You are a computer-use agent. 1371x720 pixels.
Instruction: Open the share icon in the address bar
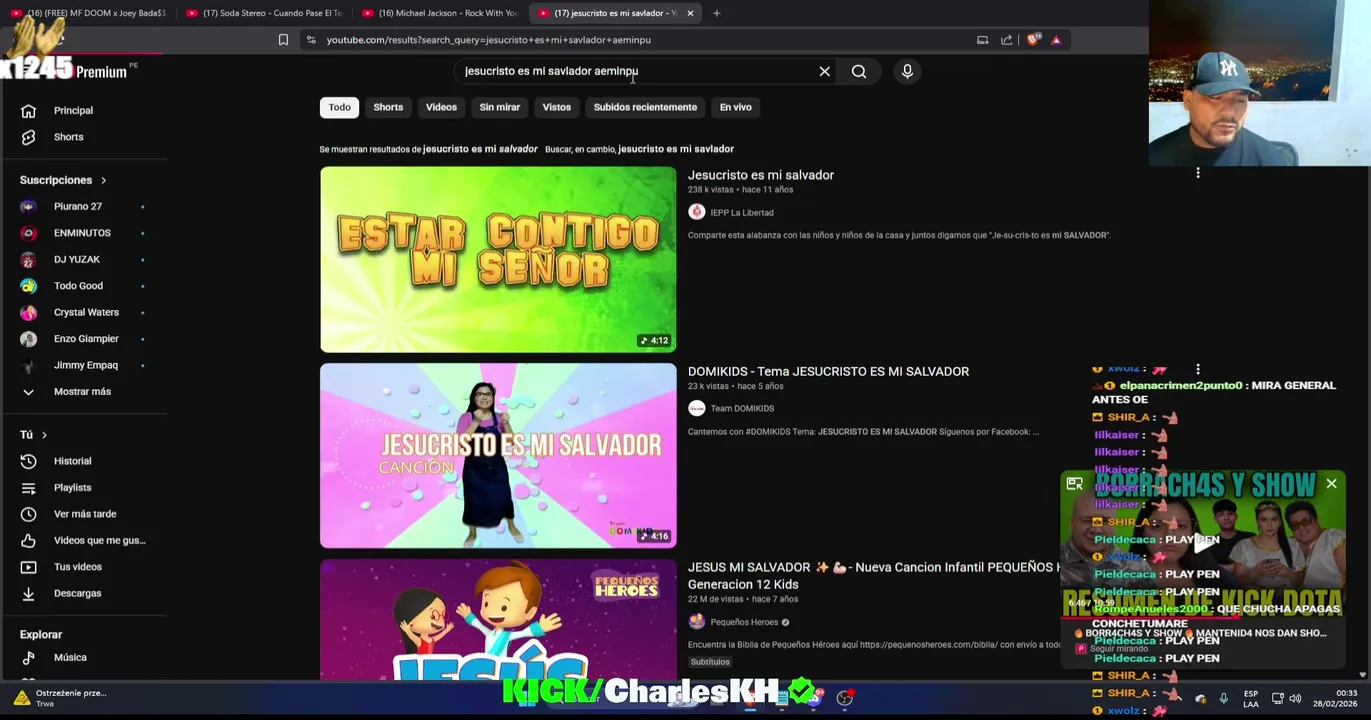tap(1006, 40)
